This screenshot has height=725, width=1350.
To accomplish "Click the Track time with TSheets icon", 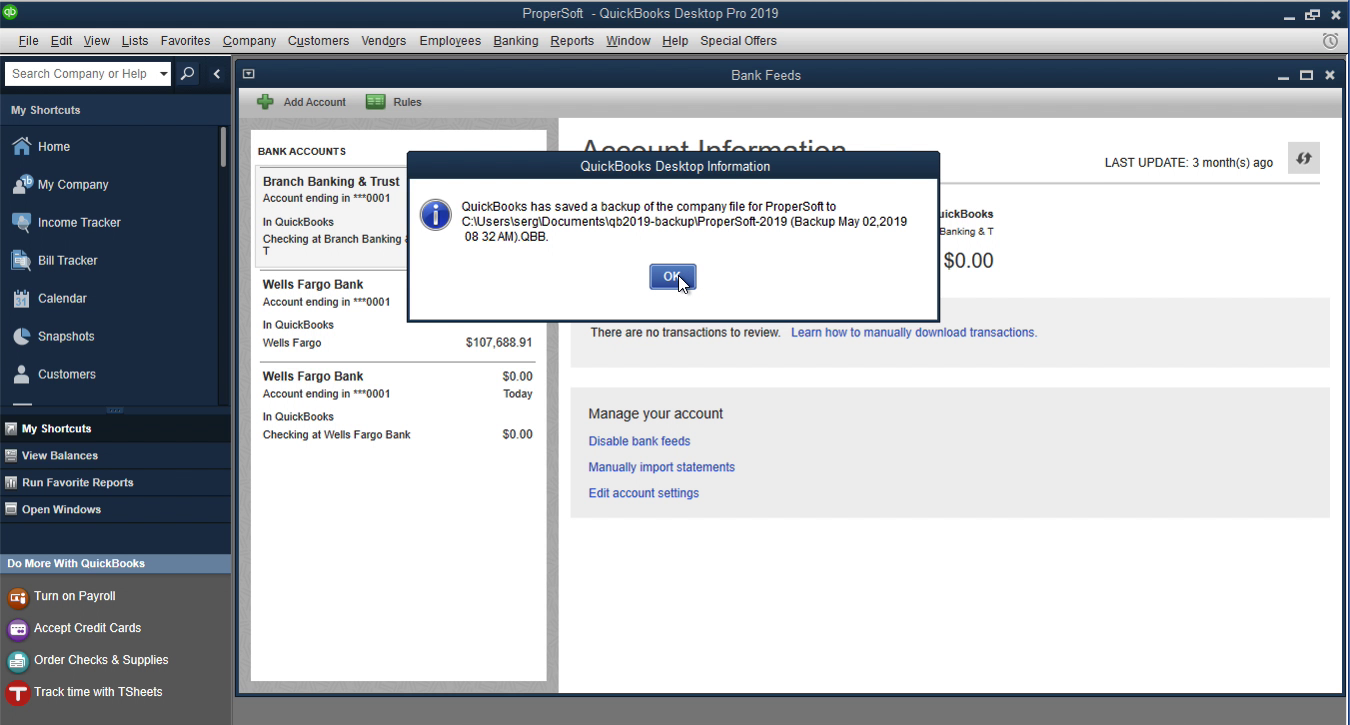I will tap(18, 693).
